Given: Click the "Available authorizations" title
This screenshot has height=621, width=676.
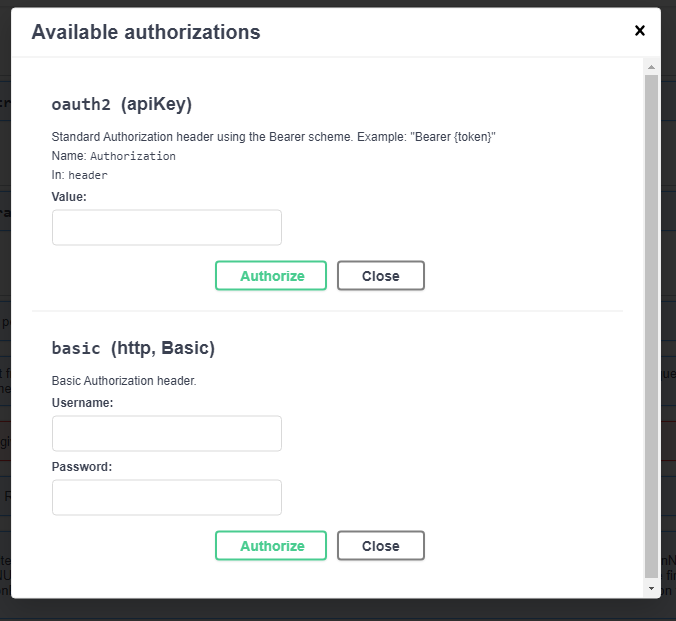Looking at the screenshot, I should (x=146, y=32).
